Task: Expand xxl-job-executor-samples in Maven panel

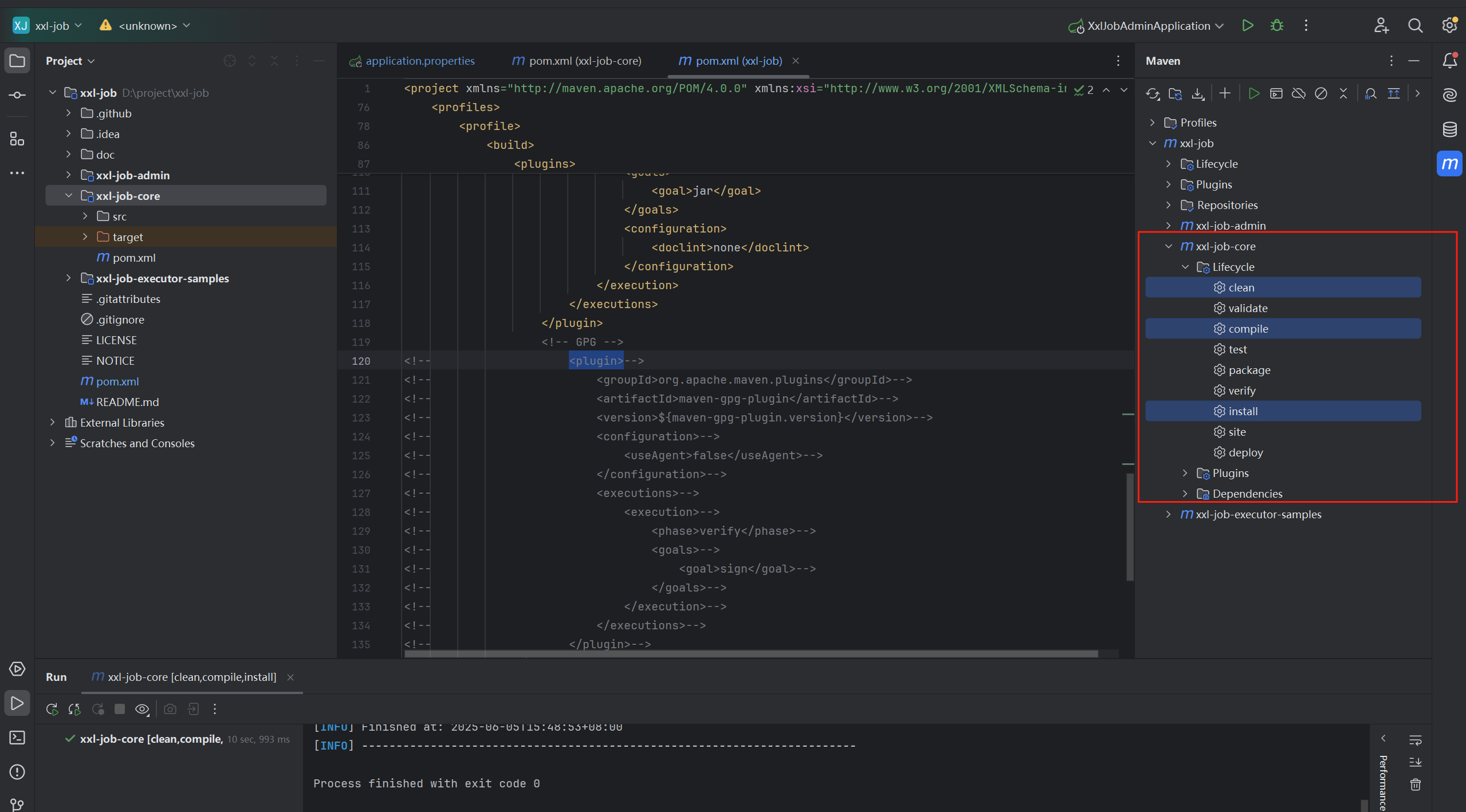Action: [x=1169, y=514]
